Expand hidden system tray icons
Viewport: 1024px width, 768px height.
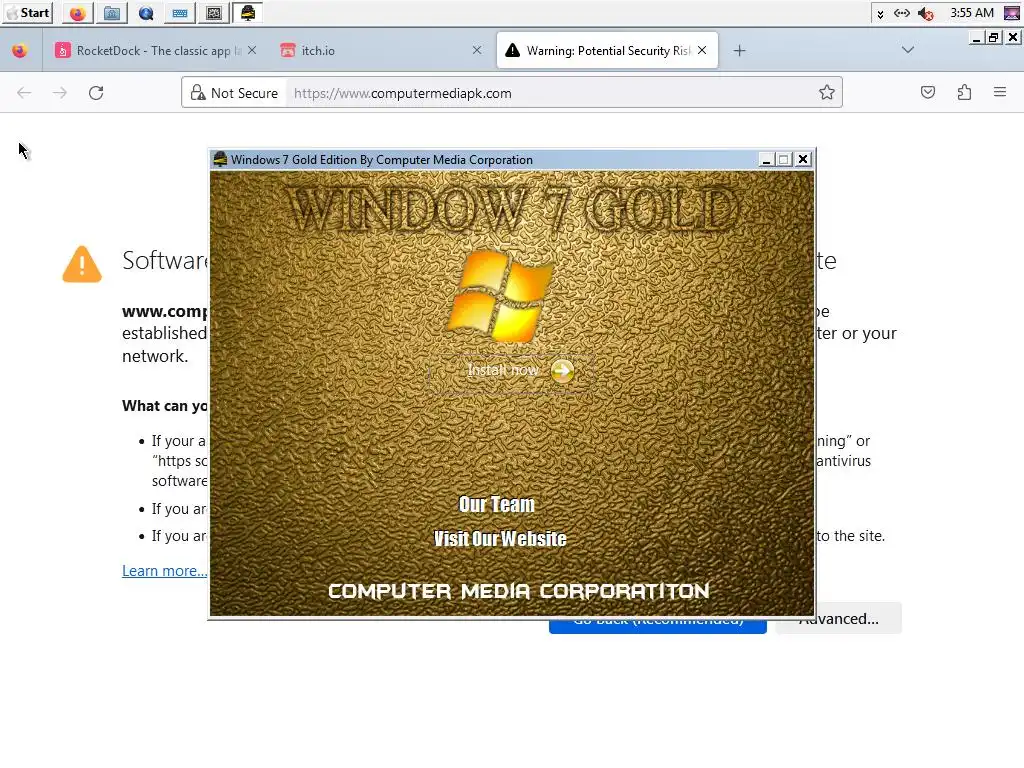[880, 14]
